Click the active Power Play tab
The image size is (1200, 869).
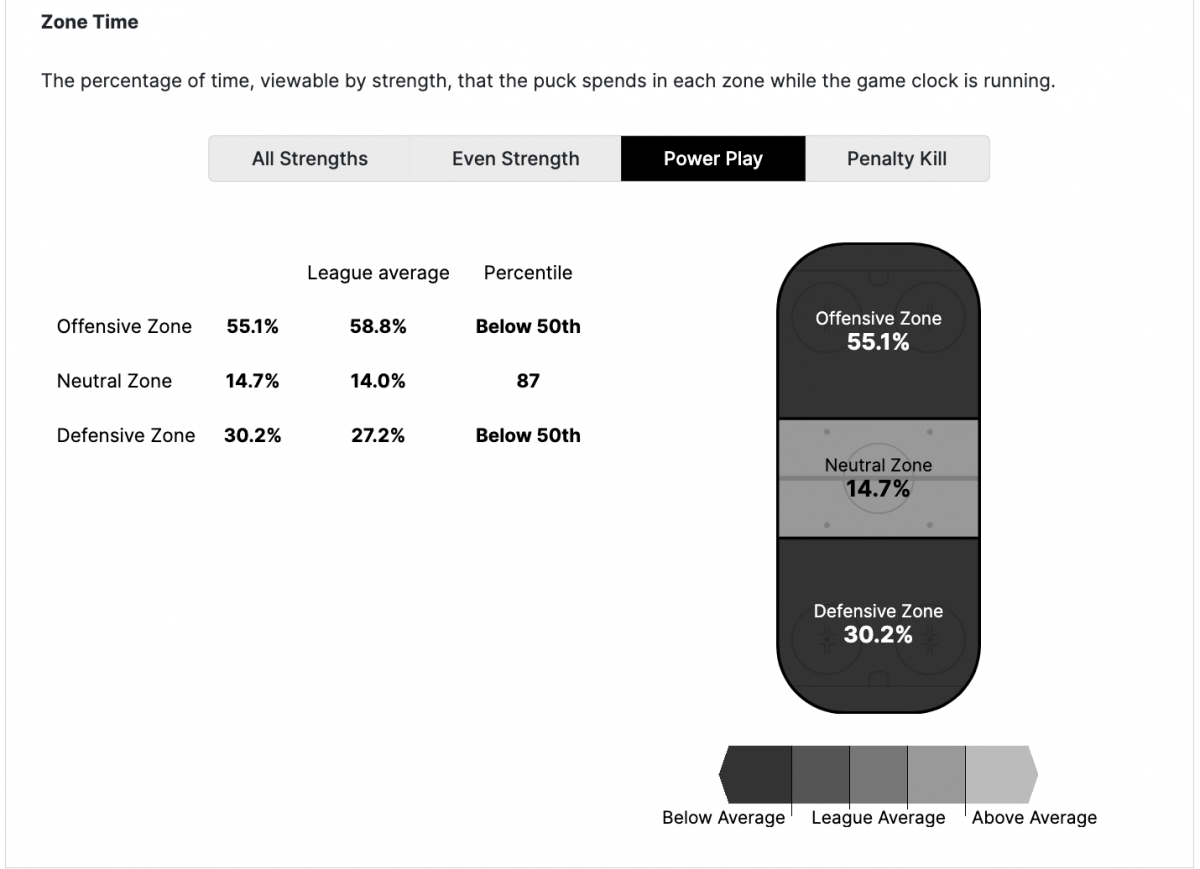(713, 159)
